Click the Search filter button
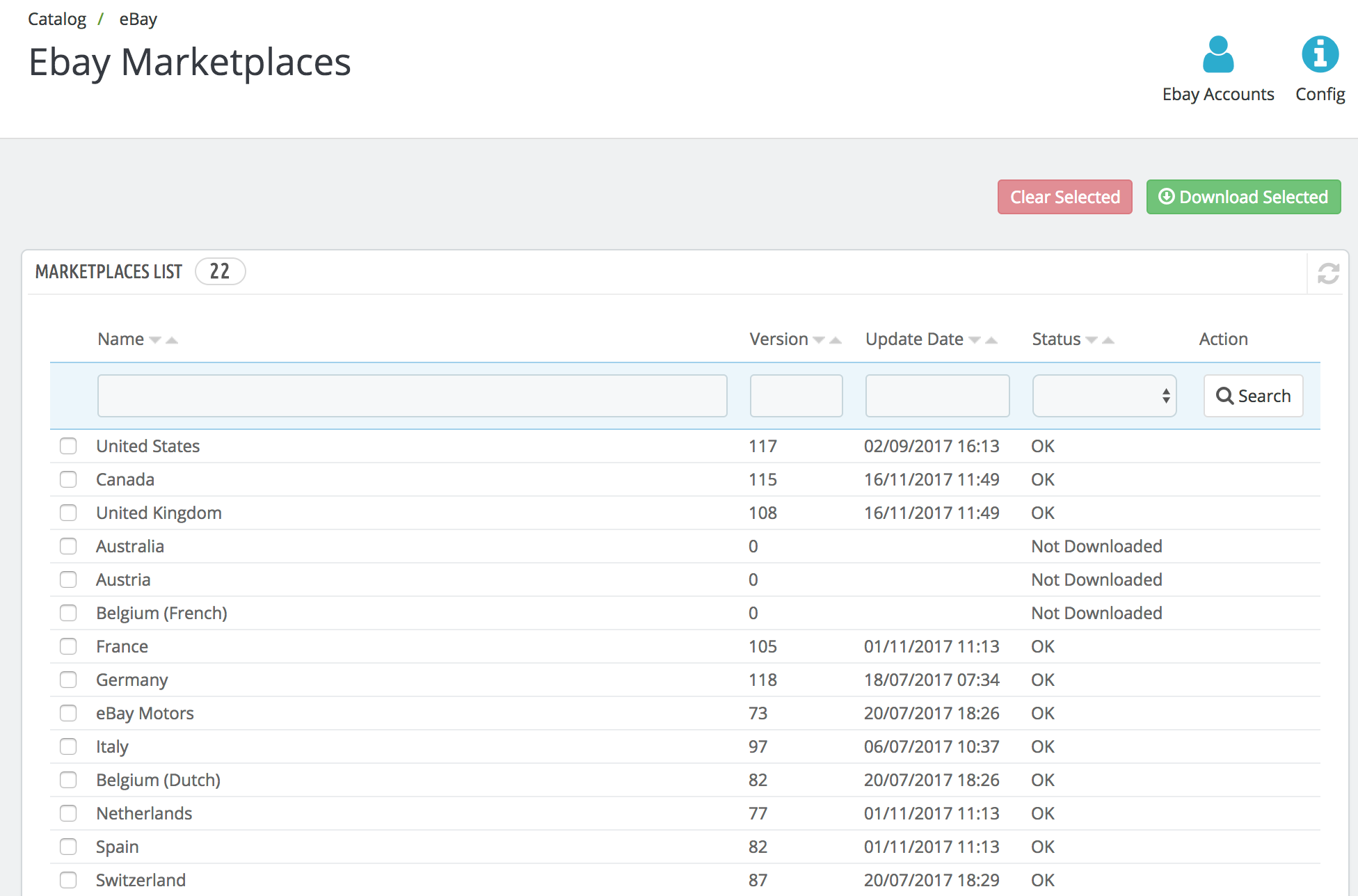The width and height of the screenshot is (1358, 896). (x=1253, y=396)
